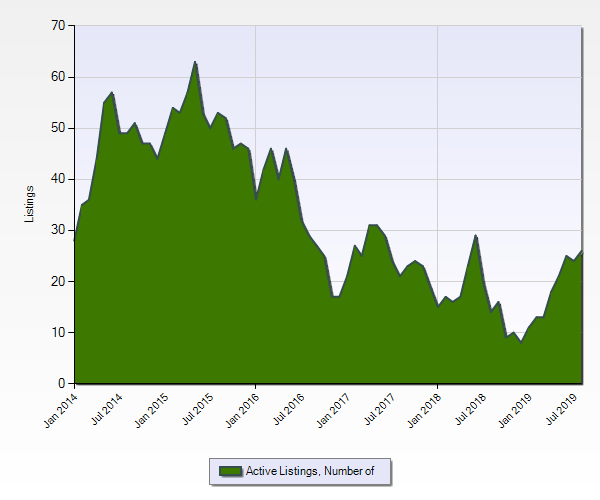This screenshot has width=600, height=500.
Task: Click the '10' y-axis value
Action: [58, 332]
